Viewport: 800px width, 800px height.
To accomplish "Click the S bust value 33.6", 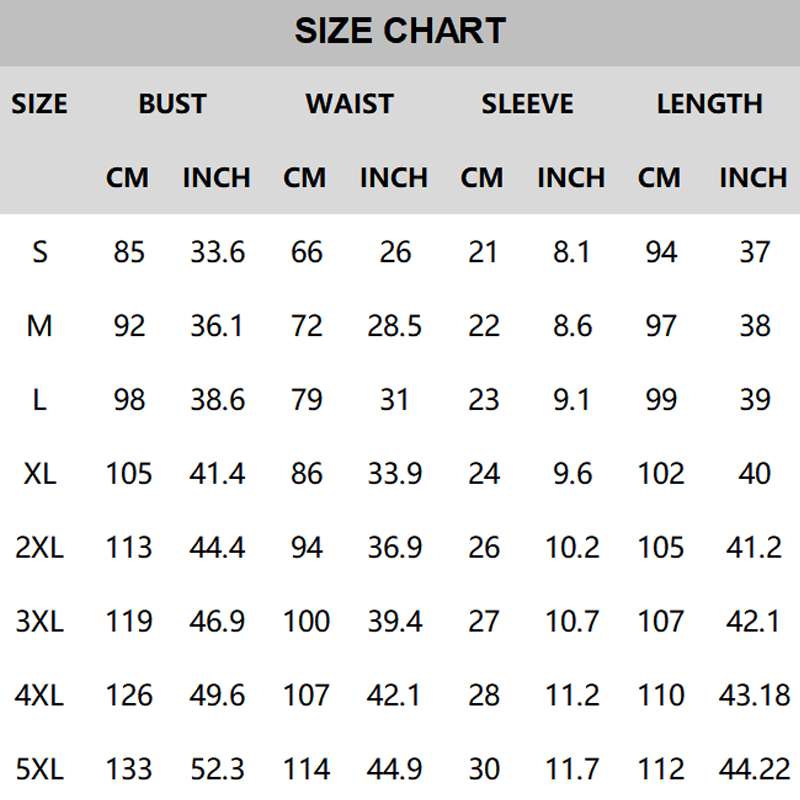I will tap(217, 252).
